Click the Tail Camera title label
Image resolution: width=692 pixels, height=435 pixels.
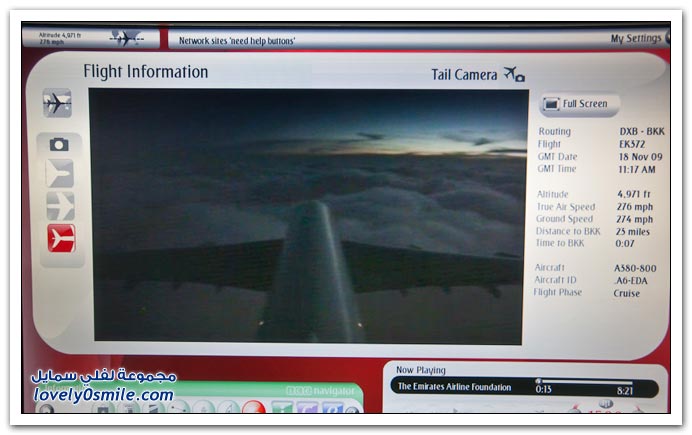click(464, 75)
